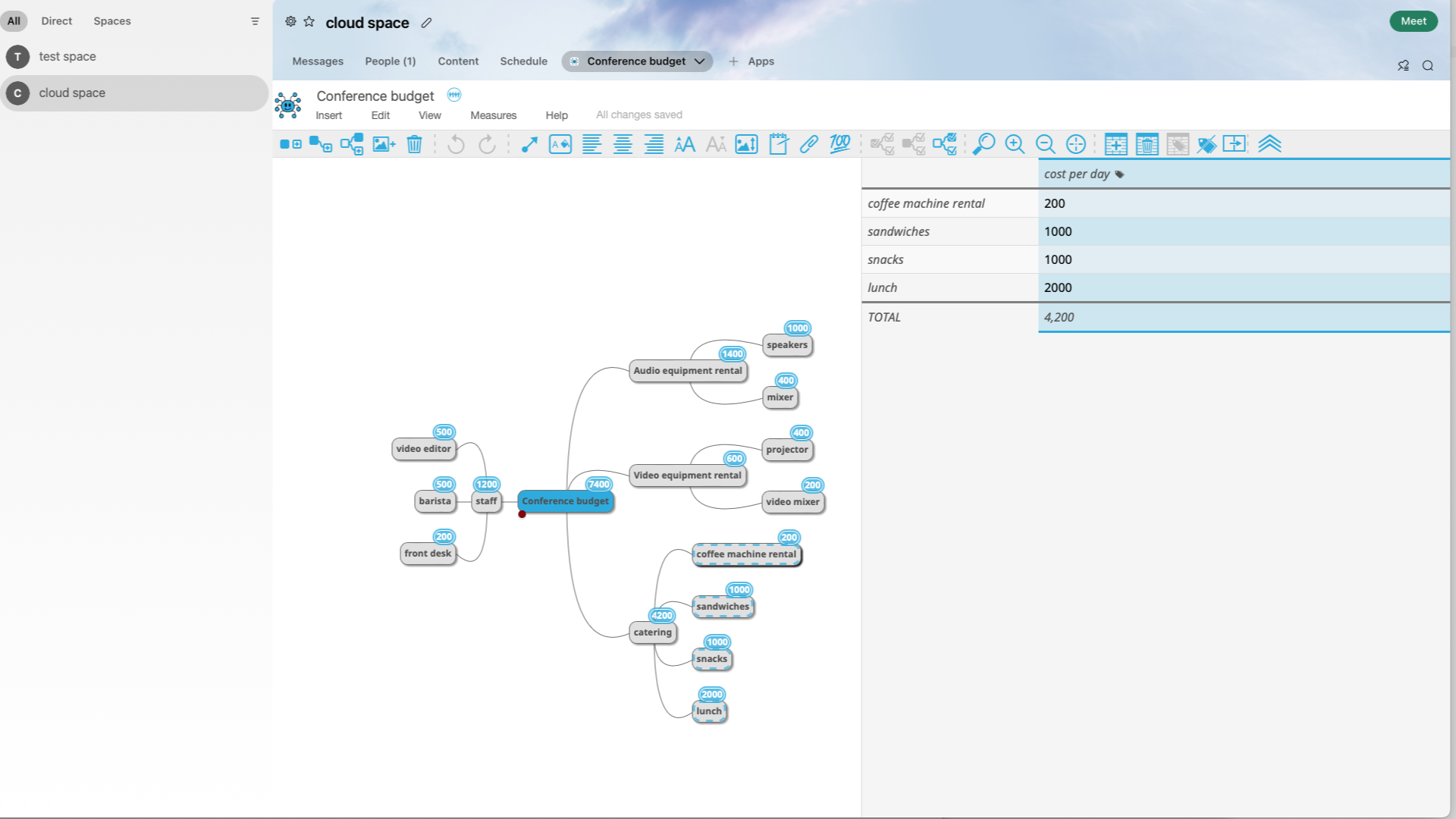This screenshot has height=819, width=1456.
Task: Select the central Conference budget node
Action: (x=565, y=501)
